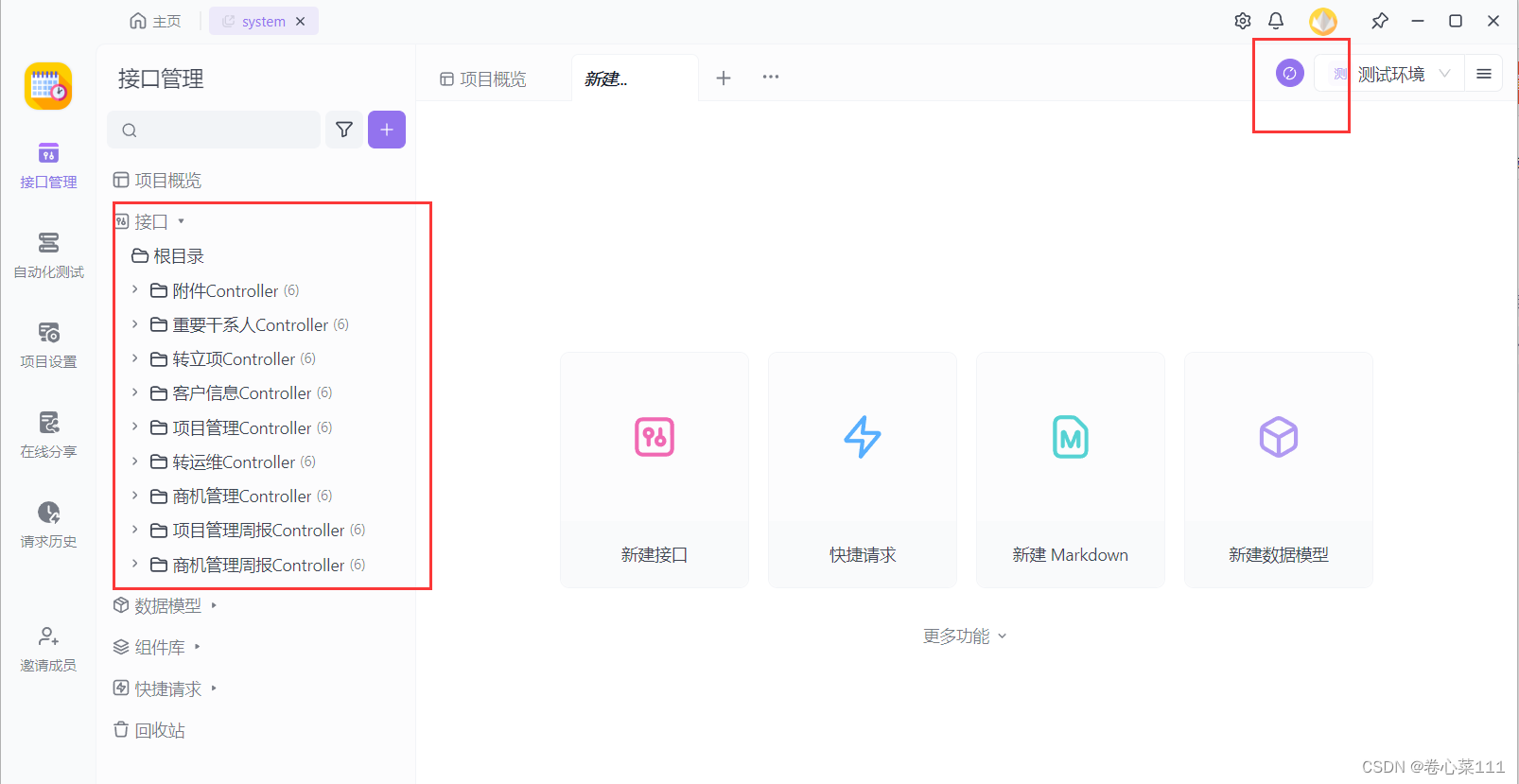The image size is (1519, 784).
Task: Click the 快捷请求 lightning card
Action: [863, 470]
